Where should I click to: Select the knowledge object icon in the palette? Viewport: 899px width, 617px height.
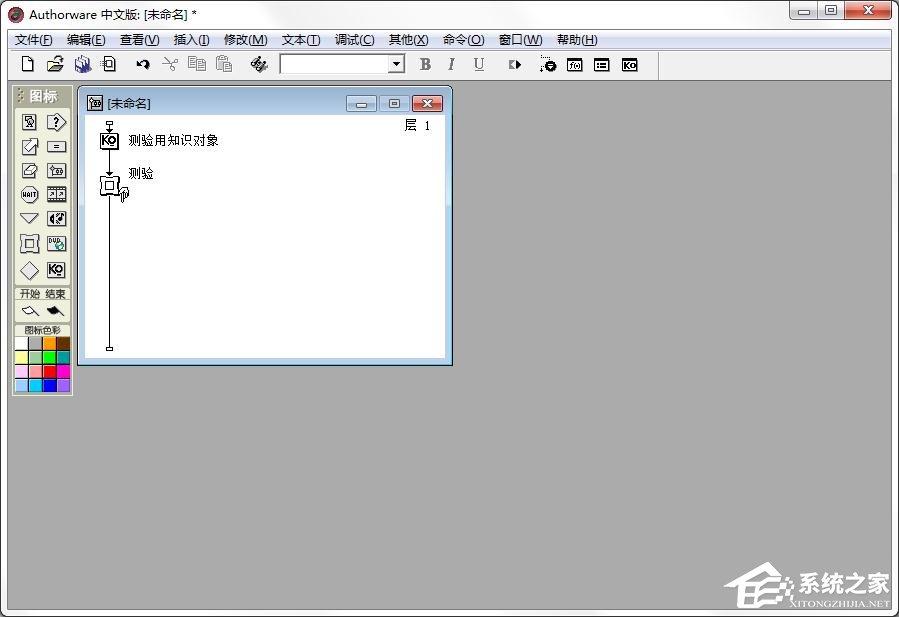(x=56, y=269)
